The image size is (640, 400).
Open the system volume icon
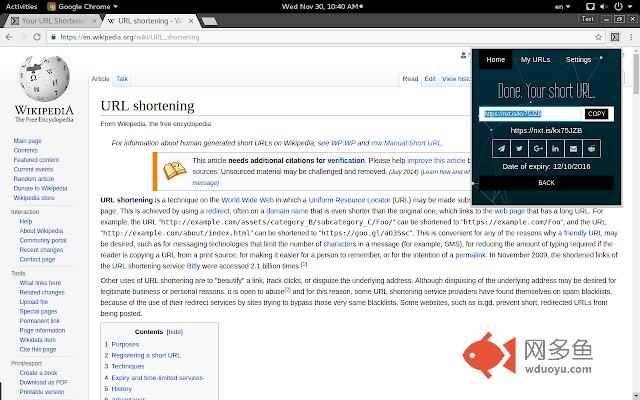coord(604,7)
